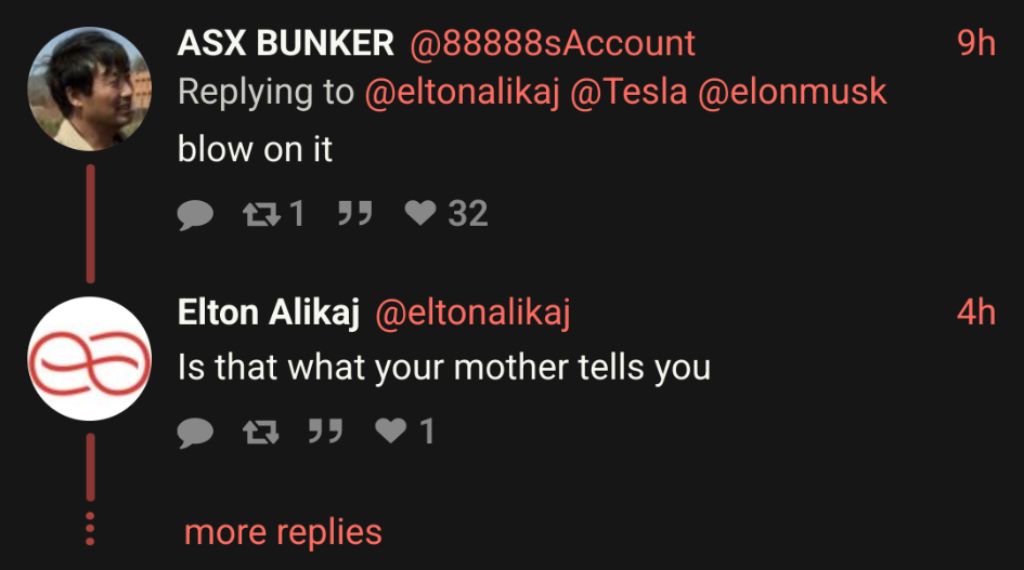Screen dimensions: 1024x570
Task: Reply to Elton Alikaj's tweet
Action: coord(196,432)
